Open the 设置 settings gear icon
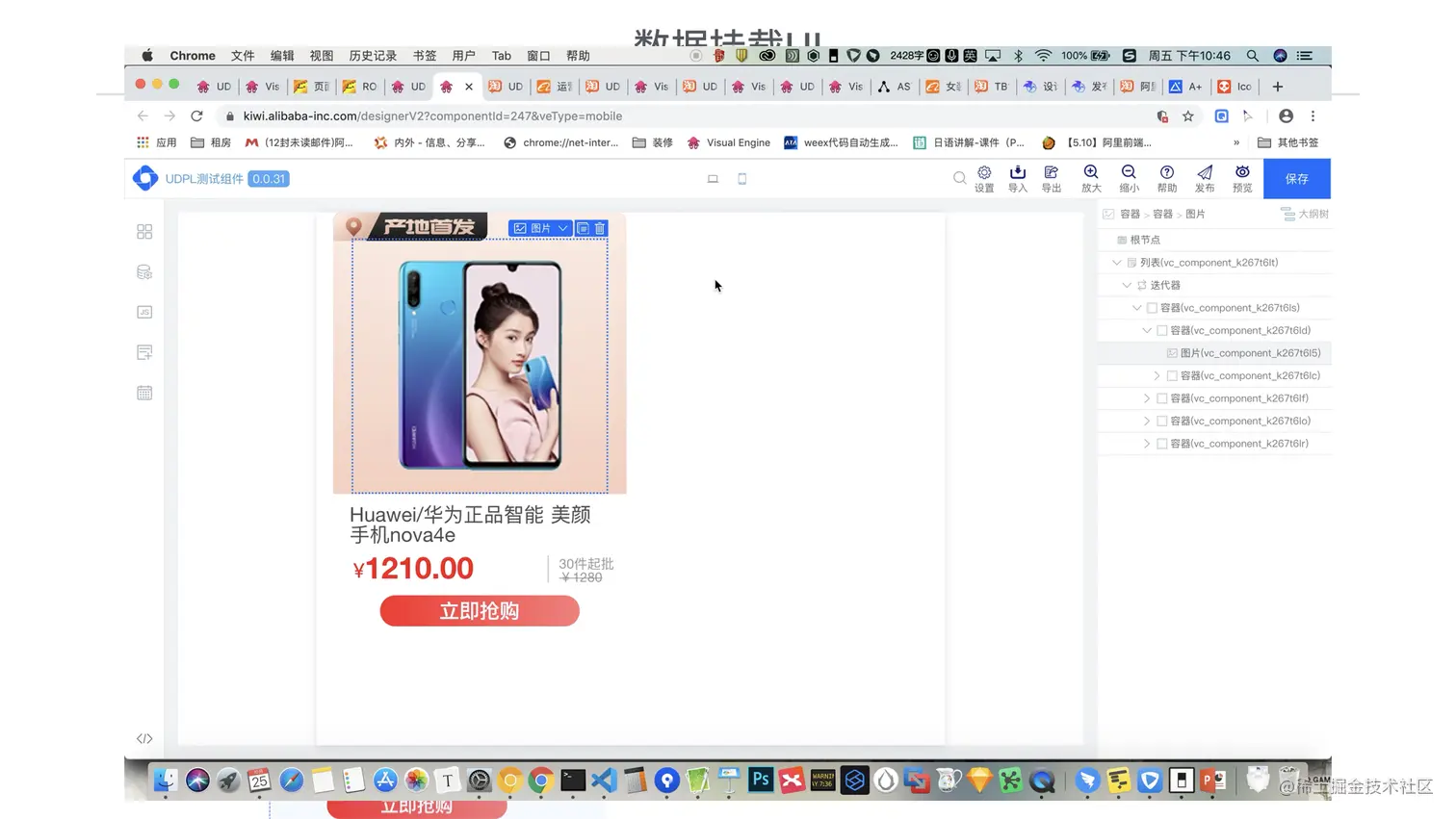 click(x=984, y=173)
